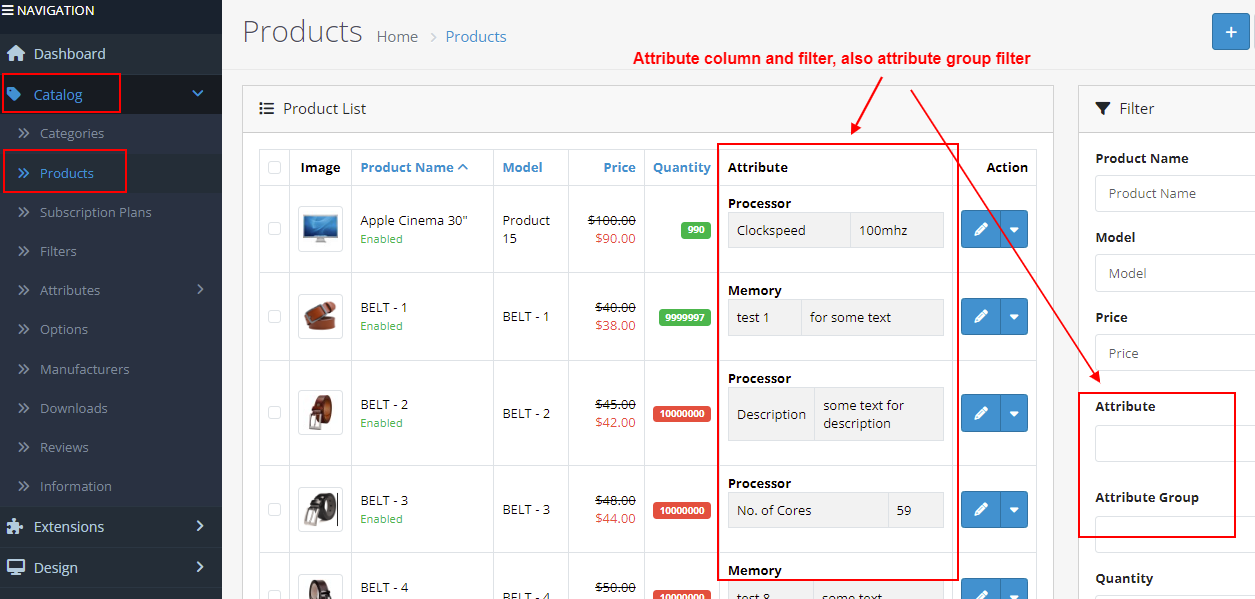Expand the Attributes submenu chevron in sidebar
Image resolution: width=1255 pixels, height=599 pixels.
point(200,290)
